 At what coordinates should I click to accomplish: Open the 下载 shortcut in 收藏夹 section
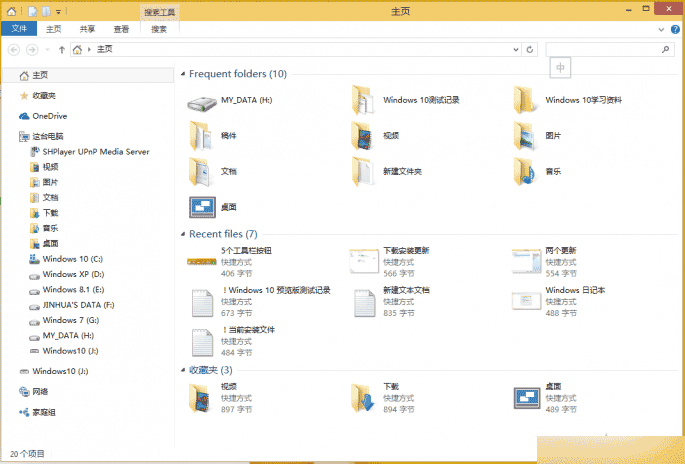(362, 398)
